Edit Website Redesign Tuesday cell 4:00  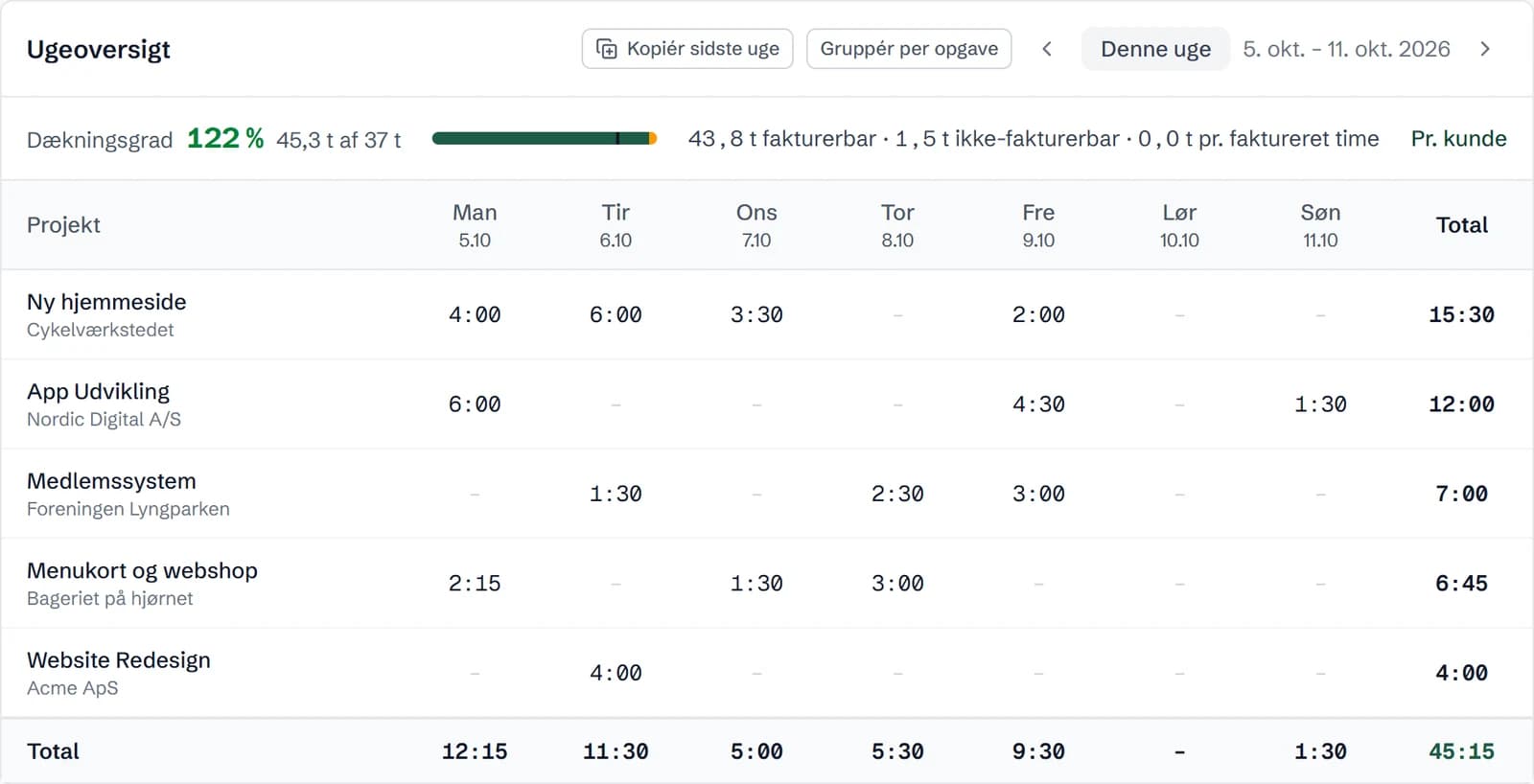616,673
